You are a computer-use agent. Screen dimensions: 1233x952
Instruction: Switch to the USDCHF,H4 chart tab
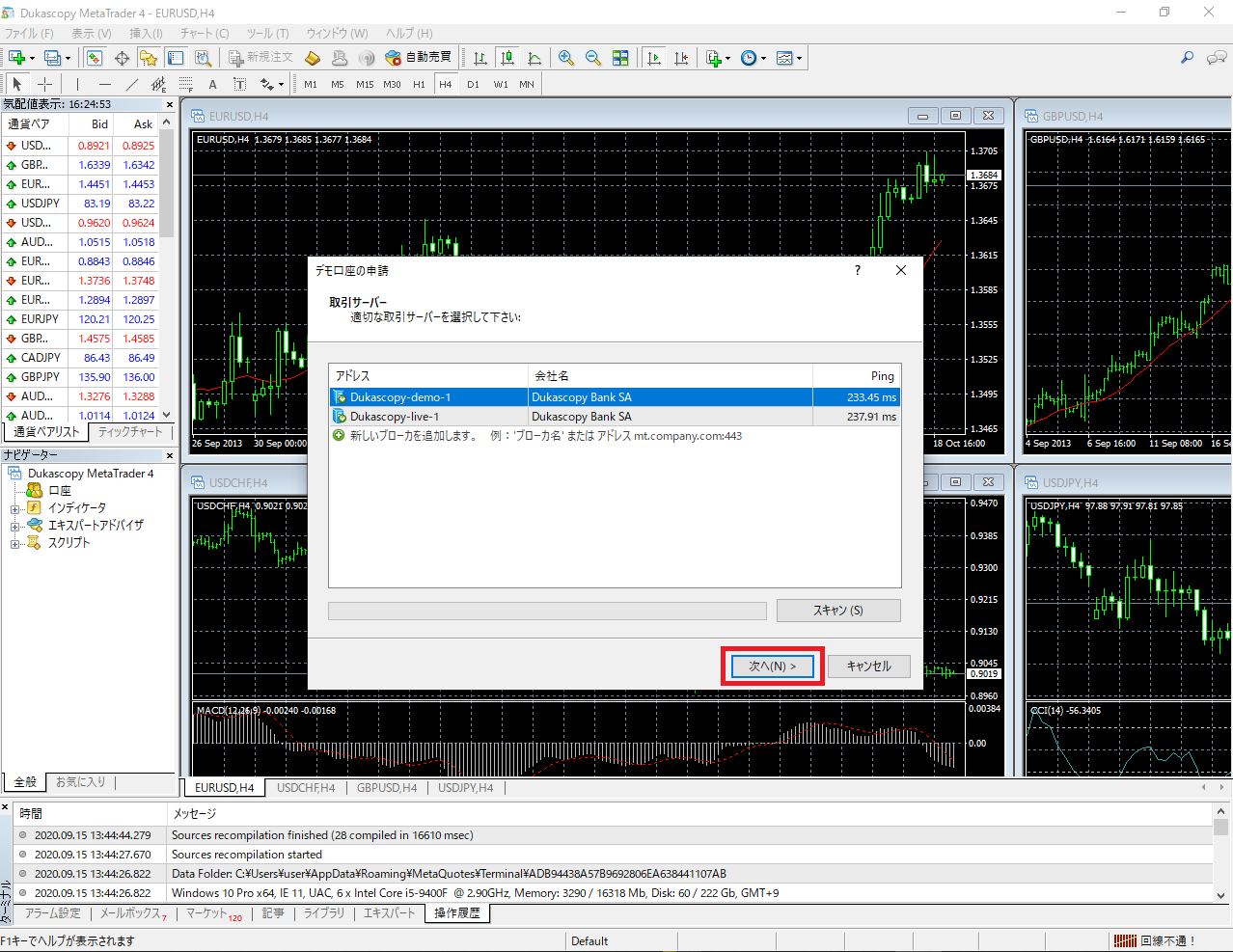pyautogui.click(x=306, y=788)
